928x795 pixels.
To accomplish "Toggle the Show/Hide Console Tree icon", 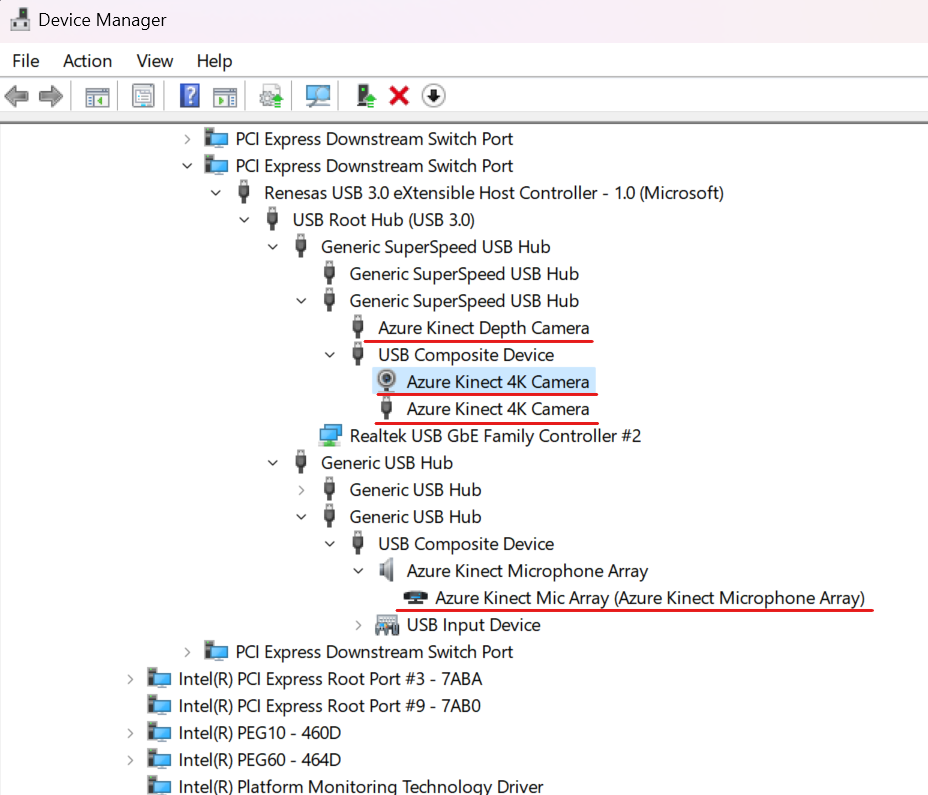I will click(96, 95).
